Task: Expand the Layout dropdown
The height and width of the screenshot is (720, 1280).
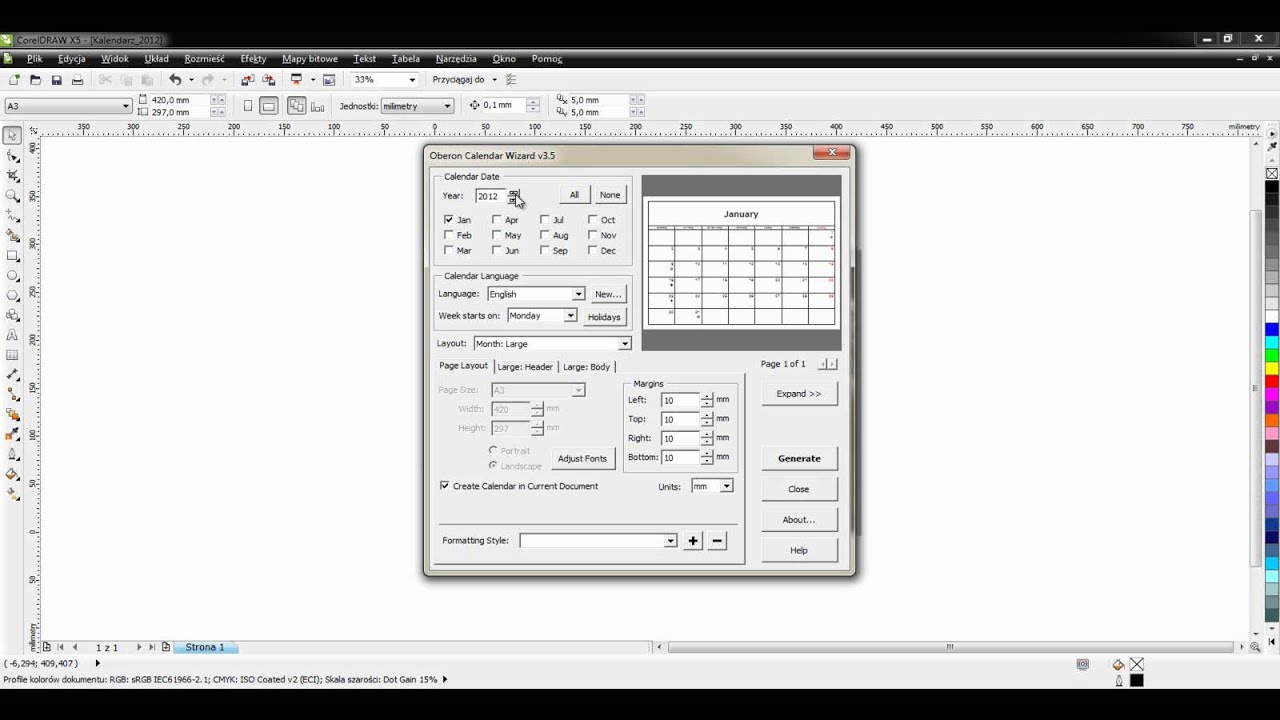Action: (624, 344)
